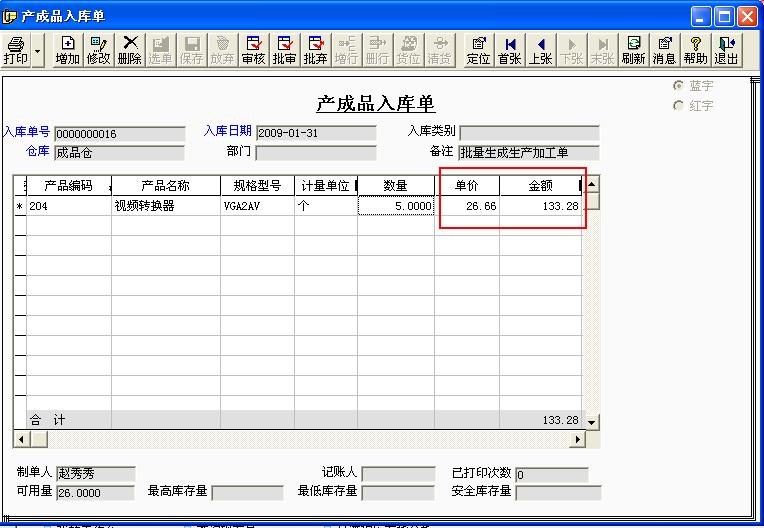Image resolution: width=764 pixels, height=528 pixels.
Task: Click the 帮助 help toolbar icon
Action: coord(695,50)
